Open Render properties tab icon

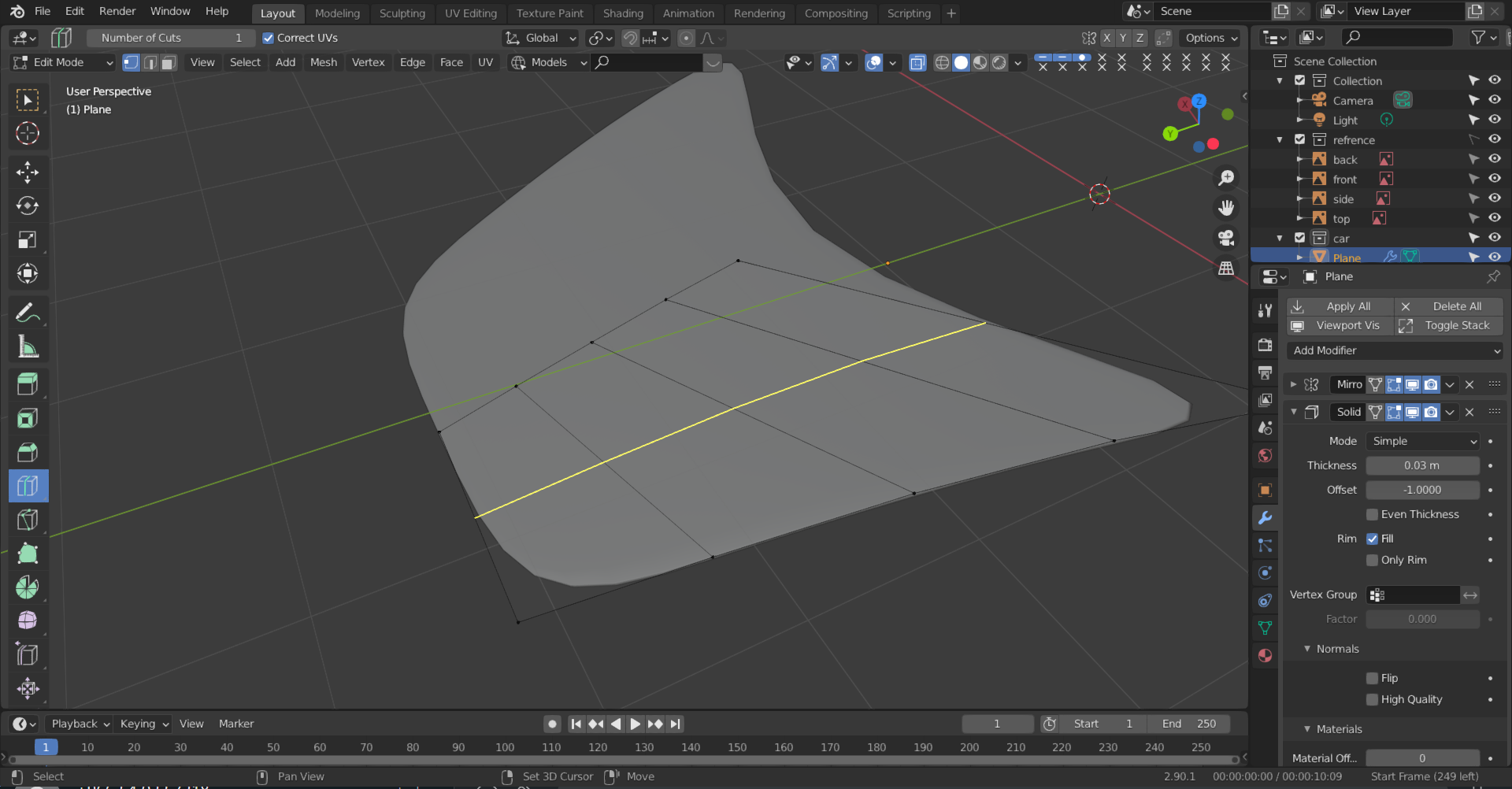[x=1266, y=345]
